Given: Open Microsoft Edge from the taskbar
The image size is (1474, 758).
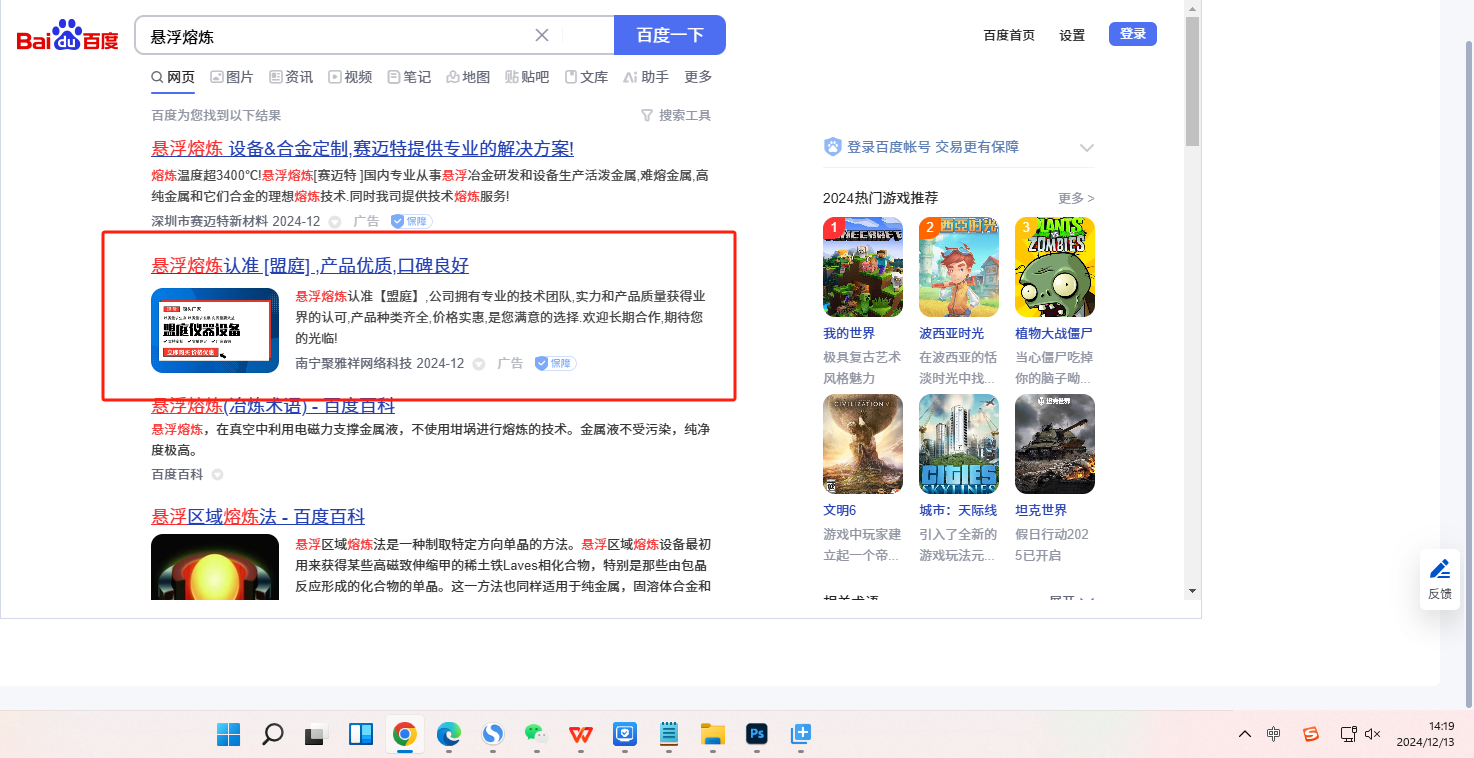Looking at the screenshot, I should pos(448,735).
